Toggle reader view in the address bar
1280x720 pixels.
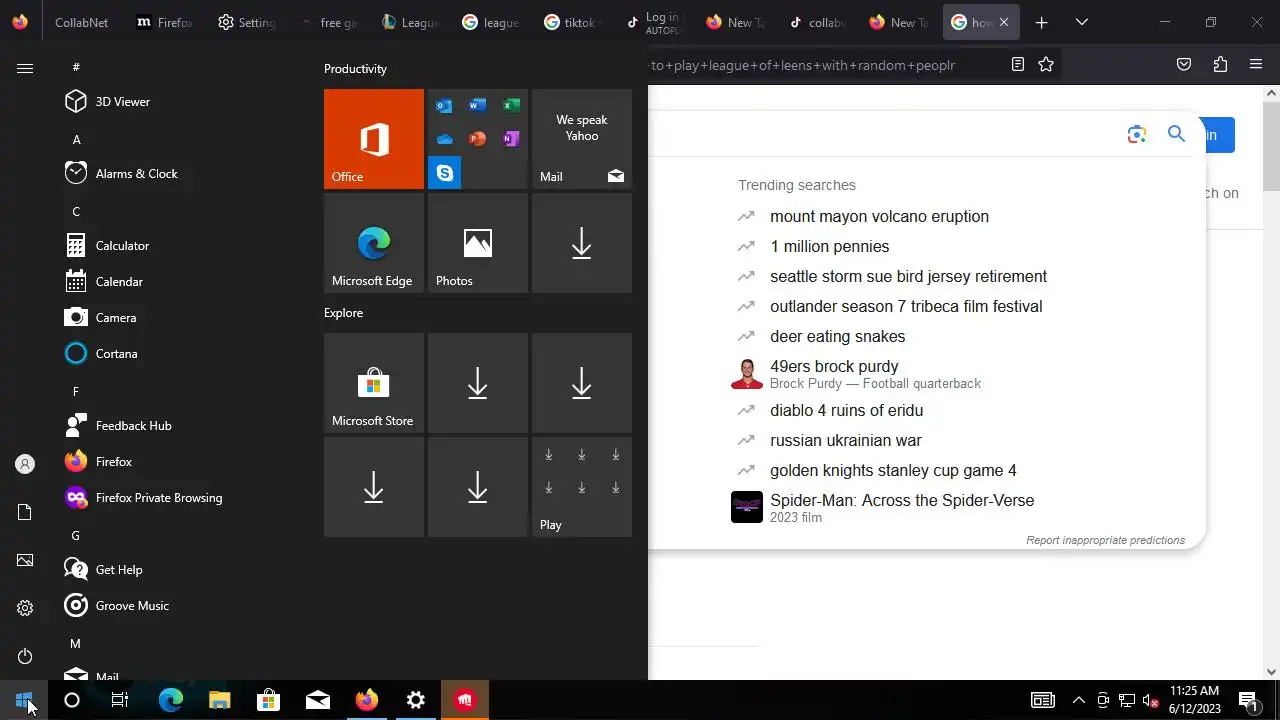tap(1017, 64)
